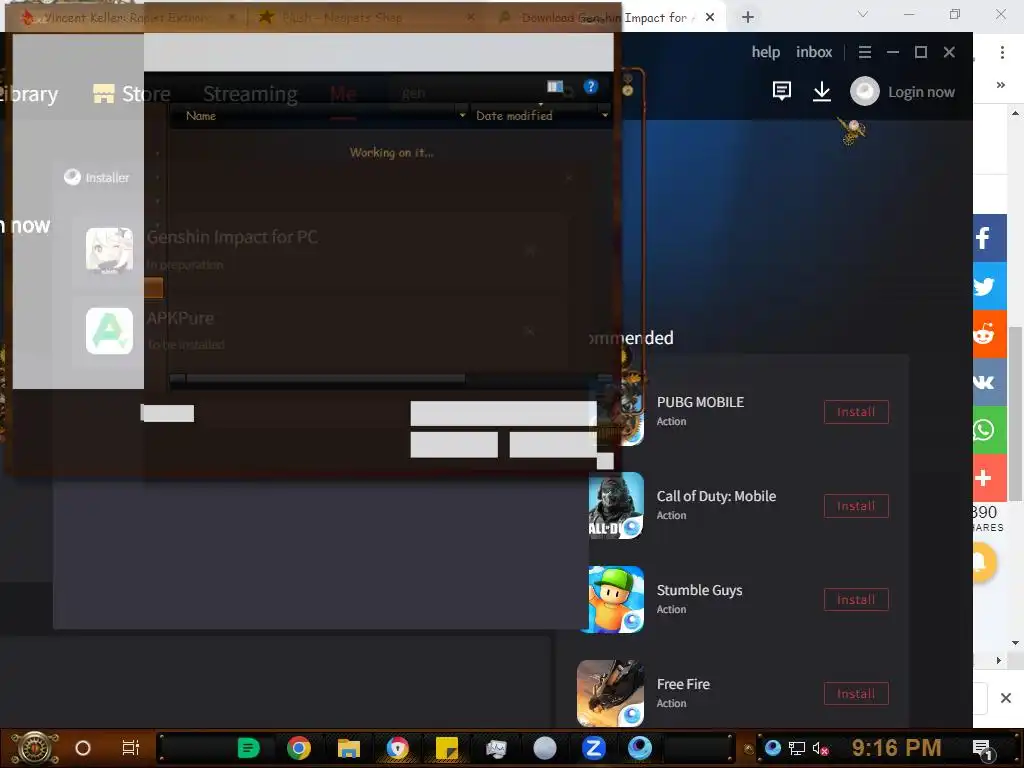Open the inbox link
Image resolution: width=1024 pixels, height=768 pixels.
coord(814,52)
